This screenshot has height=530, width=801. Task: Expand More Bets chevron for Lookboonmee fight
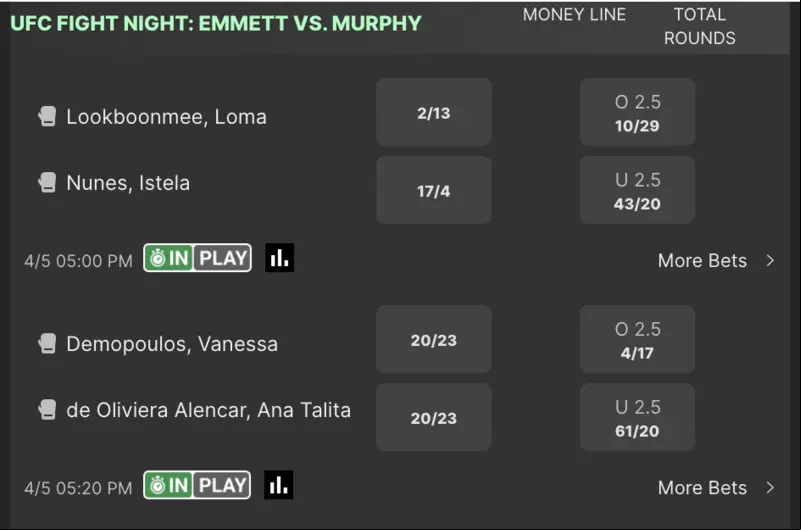tap(770, 260)
